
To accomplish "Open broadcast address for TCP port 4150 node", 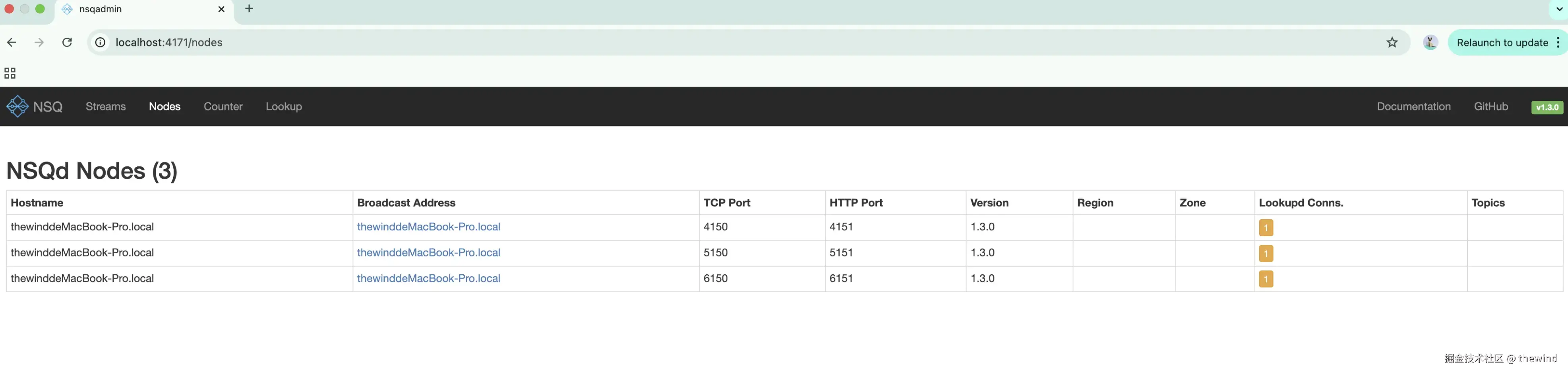I will [x=428, y=227].
